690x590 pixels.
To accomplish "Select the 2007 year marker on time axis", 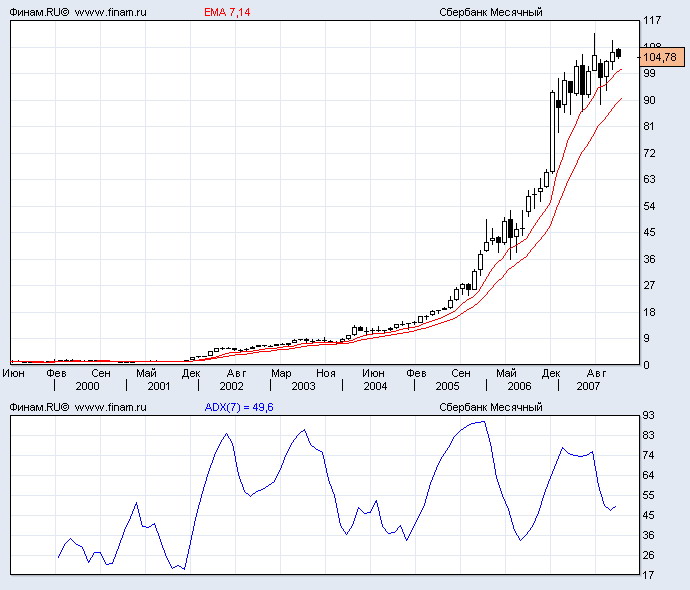I will [x=590, y=385].
